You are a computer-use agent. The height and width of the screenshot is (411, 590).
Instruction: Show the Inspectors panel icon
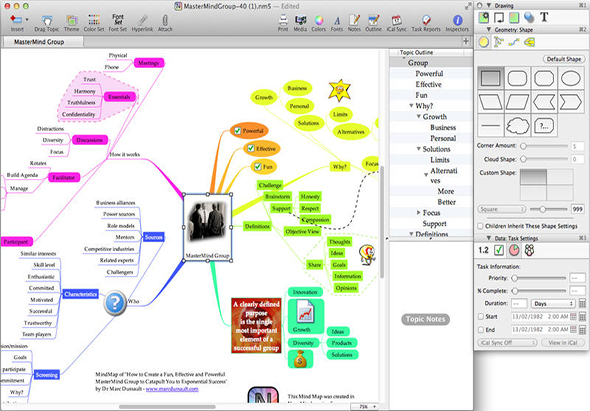coord(457,23)
